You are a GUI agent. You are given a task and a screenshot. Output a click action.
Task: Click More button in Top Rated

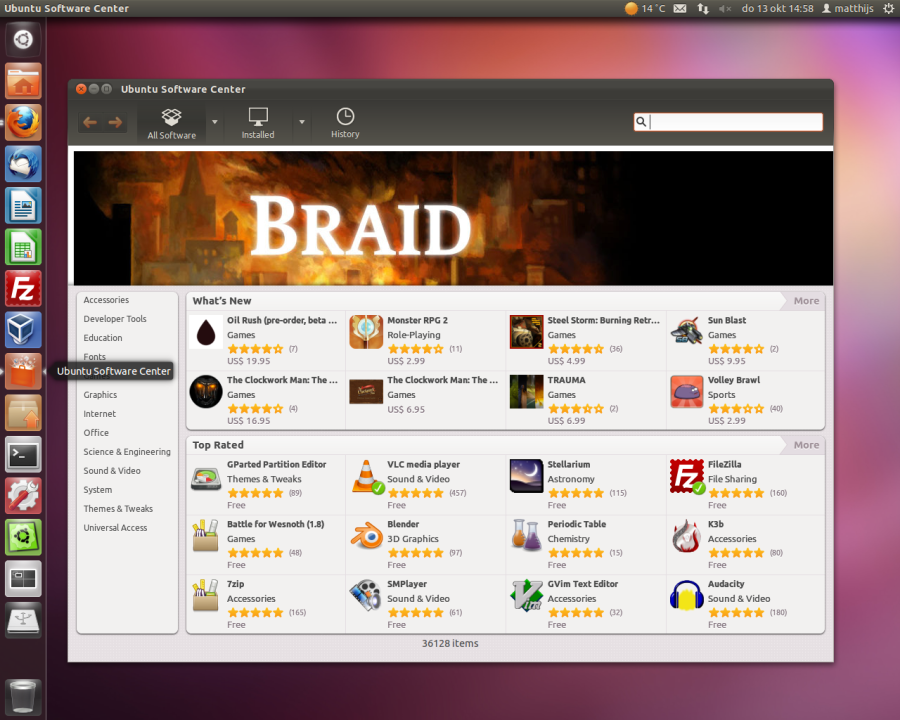click(x=805, y=445)
